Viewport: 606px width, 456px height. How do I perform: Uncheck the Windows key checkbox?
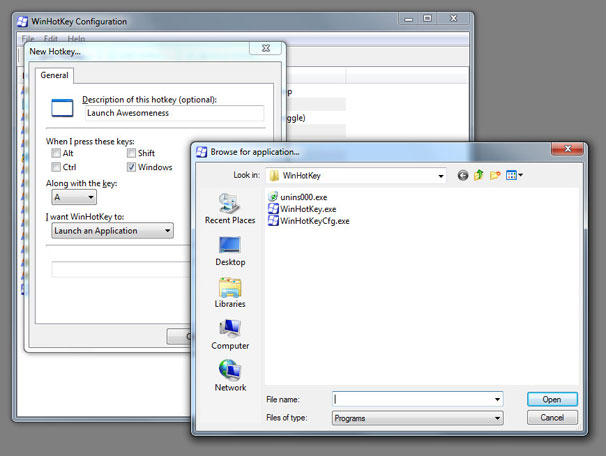point(131,167)
